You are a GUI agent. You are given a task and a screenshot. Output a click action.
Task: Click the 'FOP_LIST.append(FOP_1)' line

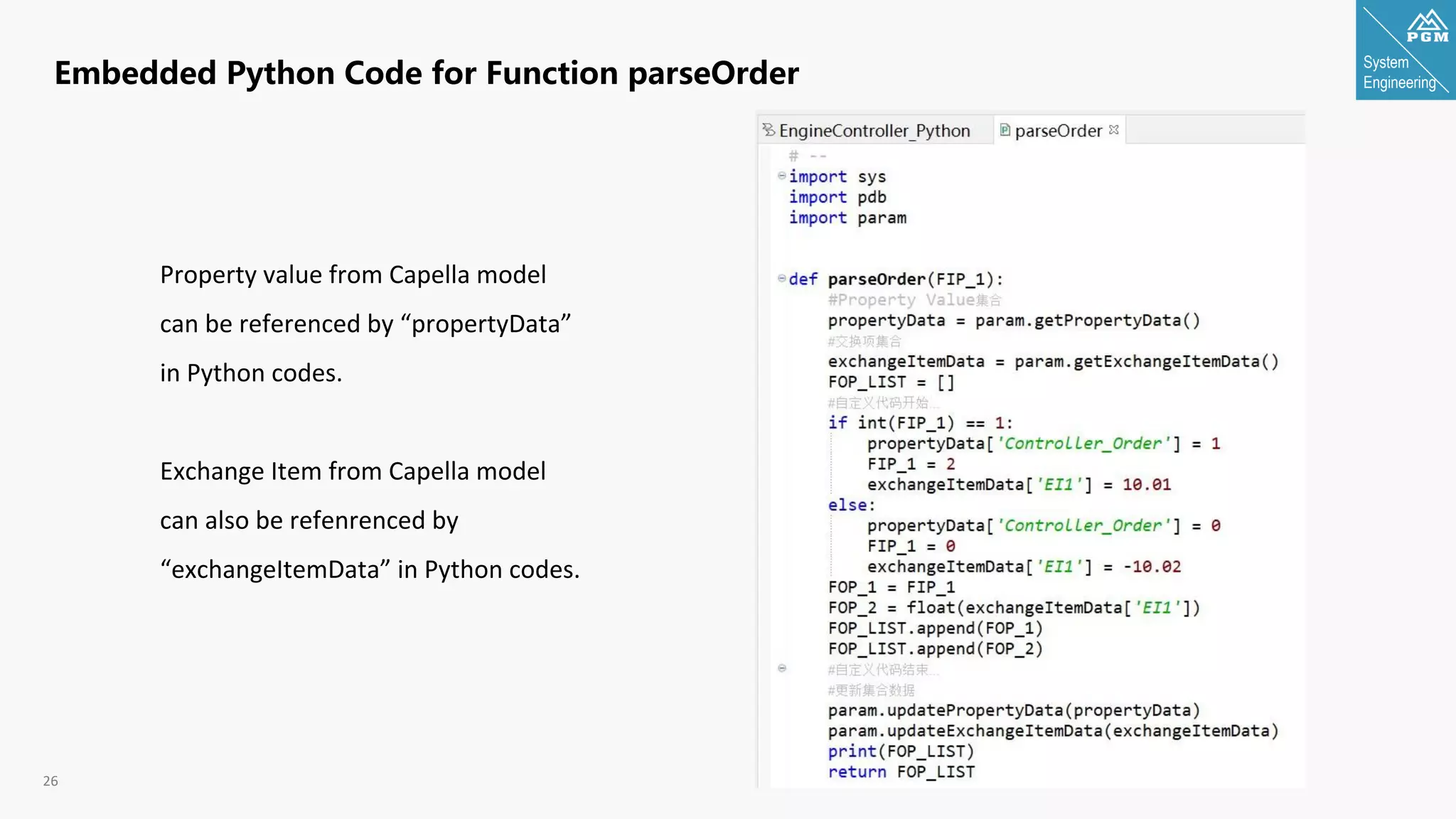[936, 628]
